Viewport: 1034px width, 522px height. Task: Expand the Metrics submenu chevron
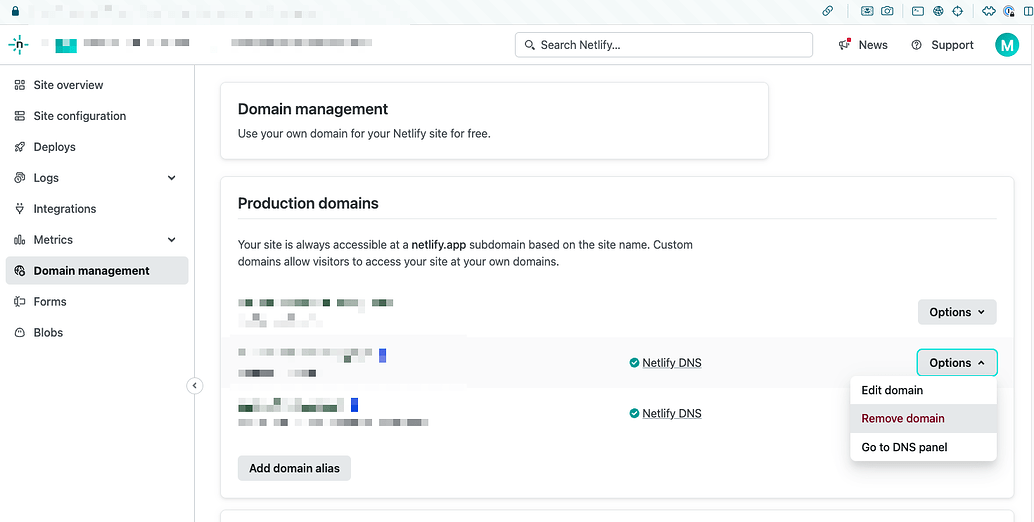[172, 240]
